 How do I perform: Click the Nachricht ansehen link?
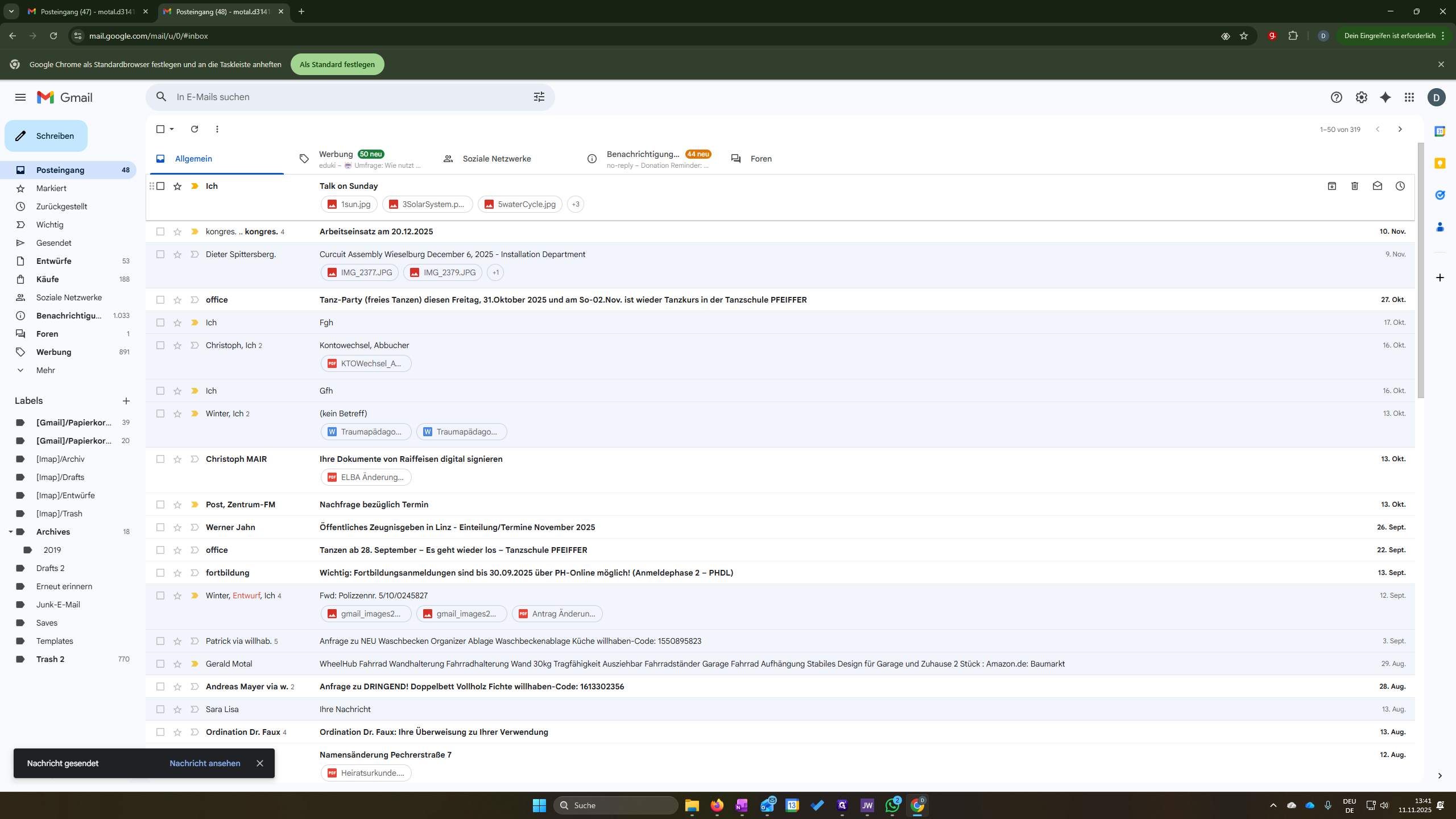205,763
